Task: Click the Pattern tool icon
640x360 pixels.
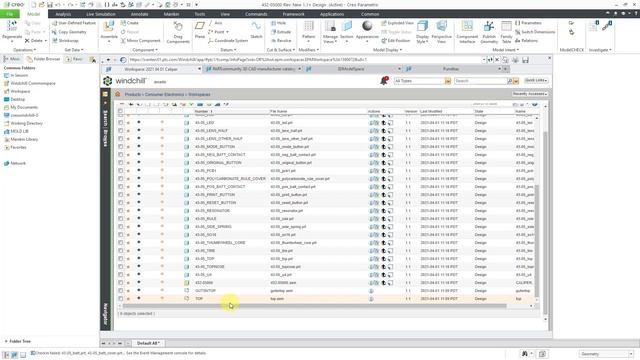Action: (x=309, y=27)
